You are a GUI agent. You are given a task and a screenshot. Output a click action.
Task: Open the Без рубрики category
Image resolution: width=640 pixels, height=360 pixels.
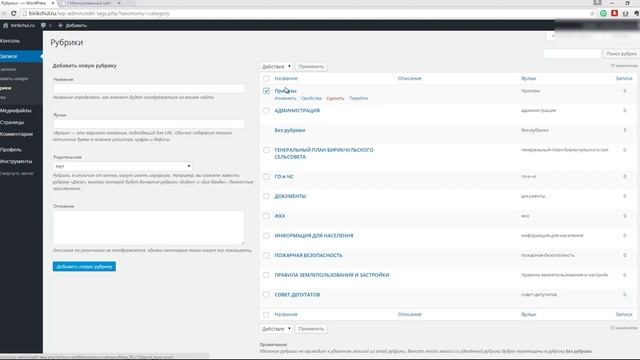pos(290,130)
